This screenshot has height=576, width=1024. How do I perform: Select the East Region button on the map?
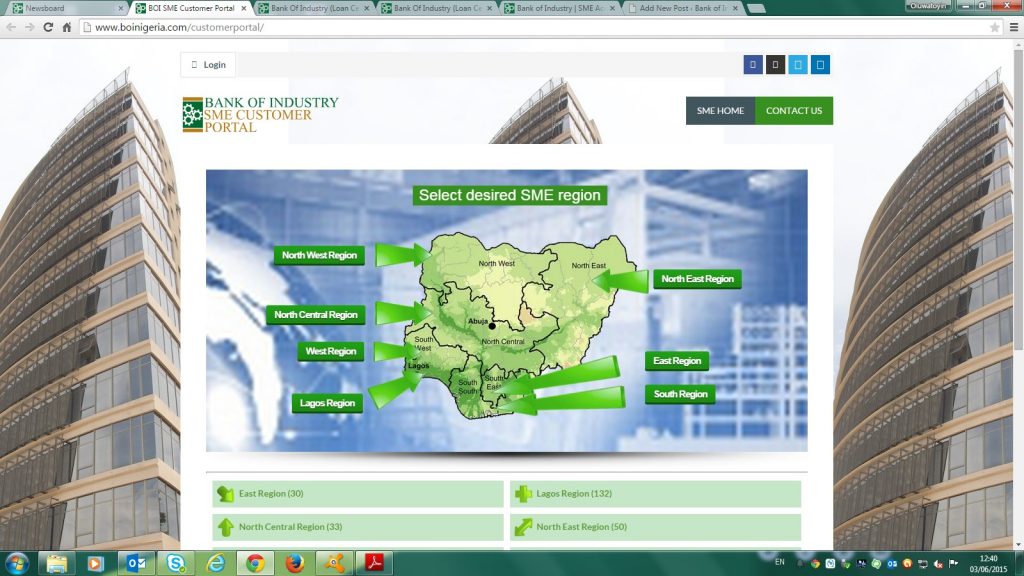(677, 360)
